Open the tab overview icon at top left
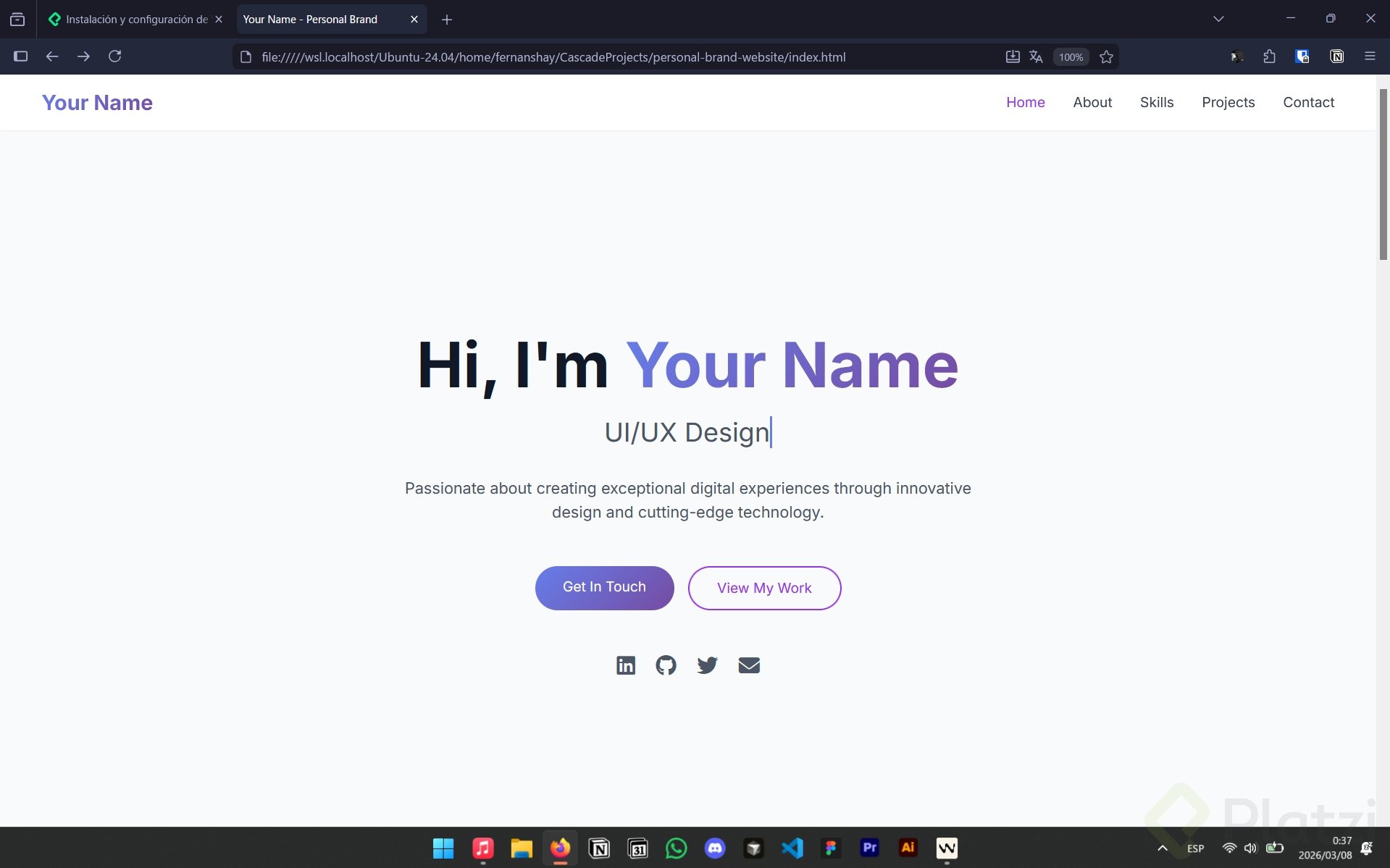This screenshot has height=868, width=1390. (x=17, y=20)
